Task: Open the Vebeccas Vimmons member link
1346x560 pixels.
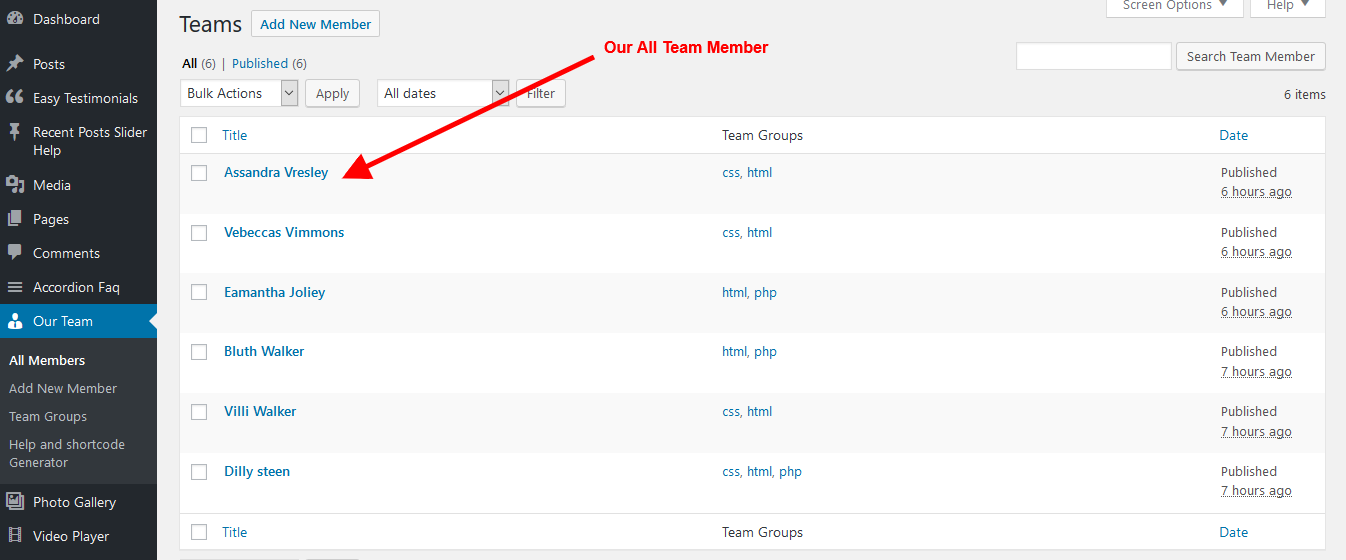Action: (284, 232)
